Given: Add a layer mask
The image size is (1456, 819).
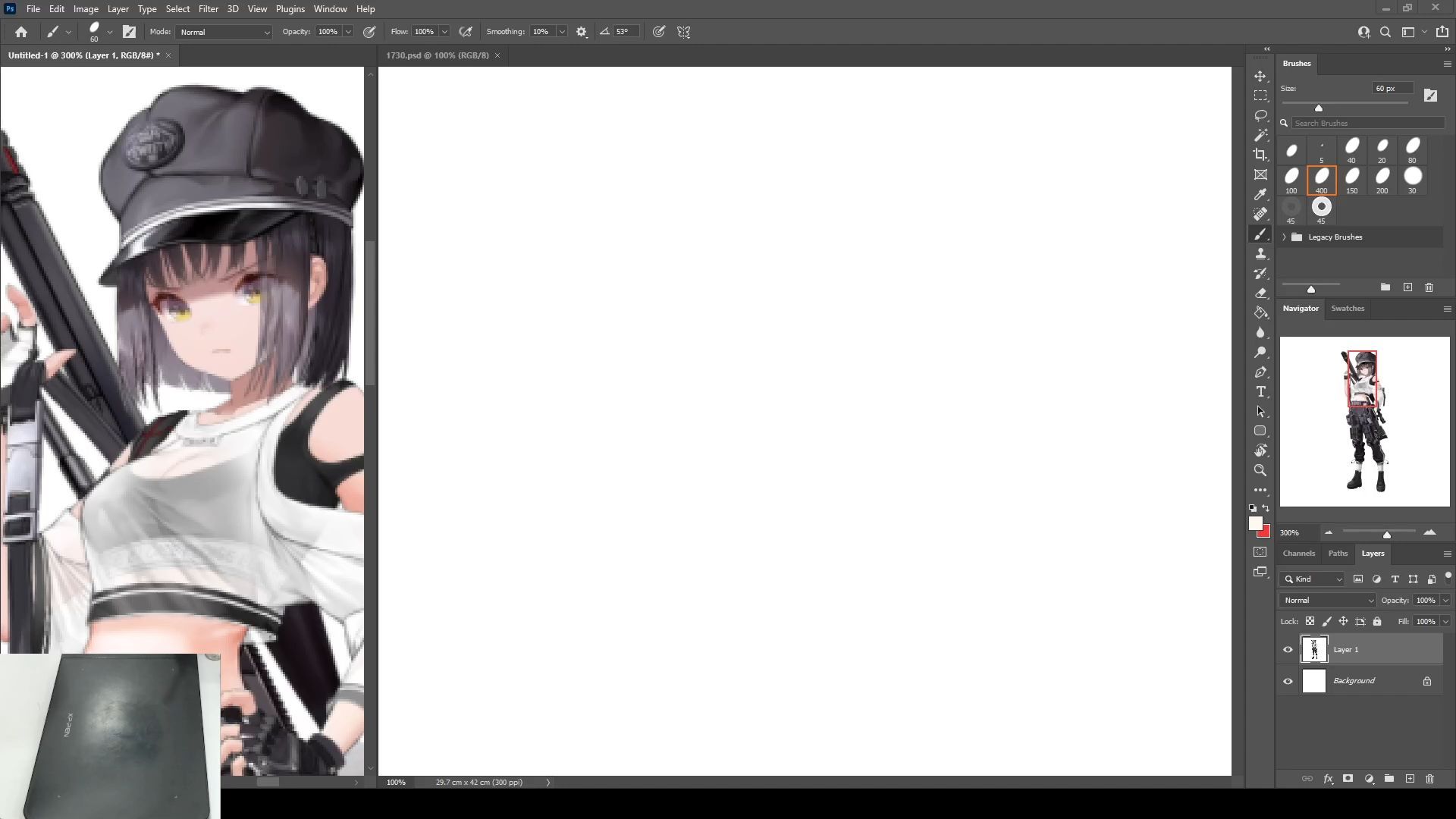Looking at the screenshot, I should coord(1348,779).
